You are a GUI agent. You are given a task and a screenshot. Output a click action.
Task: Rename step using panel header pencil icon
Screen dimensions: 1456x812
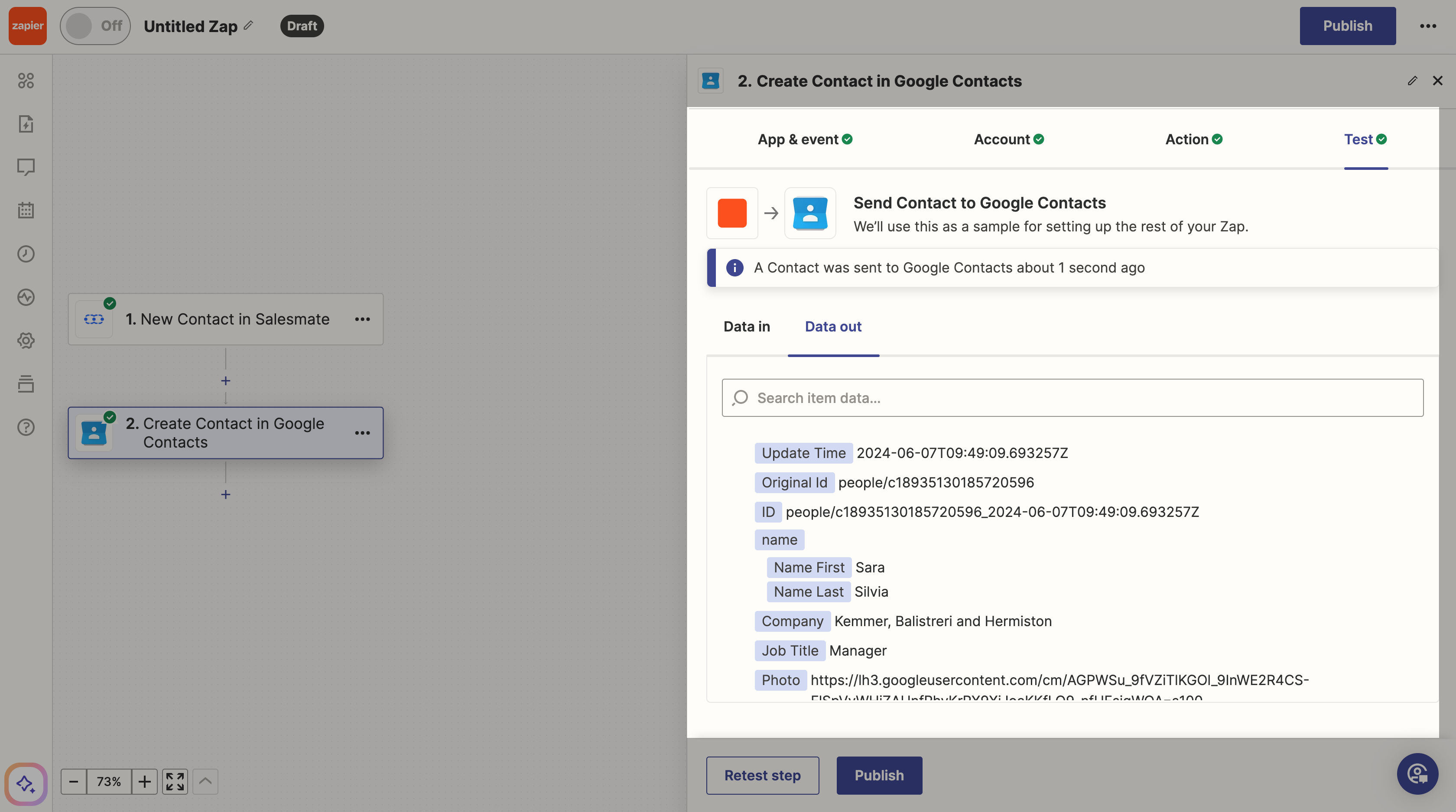tap(1412, 81)
